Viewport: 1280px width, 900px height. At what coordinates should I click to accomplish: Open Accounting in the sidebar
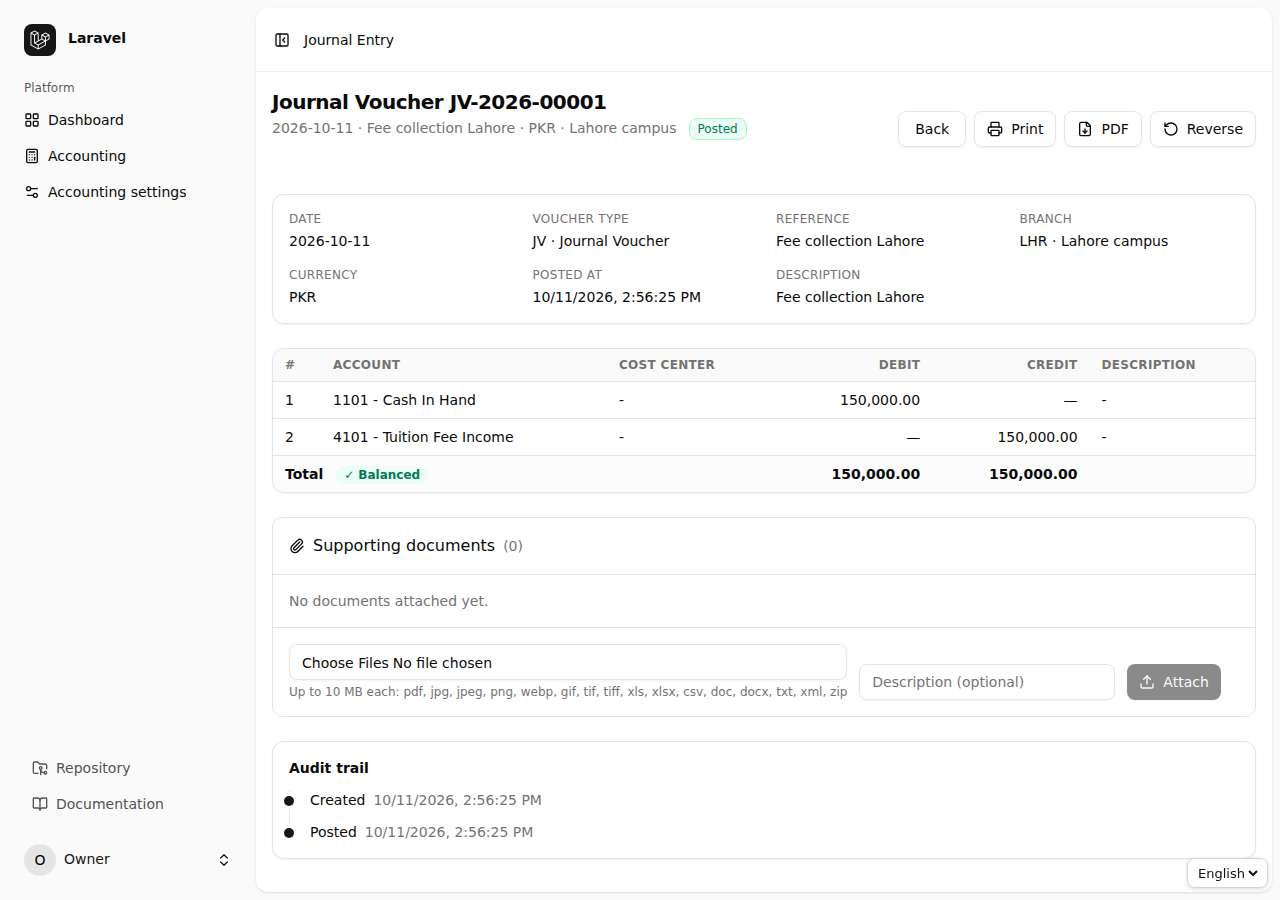[x=128, y=156]
